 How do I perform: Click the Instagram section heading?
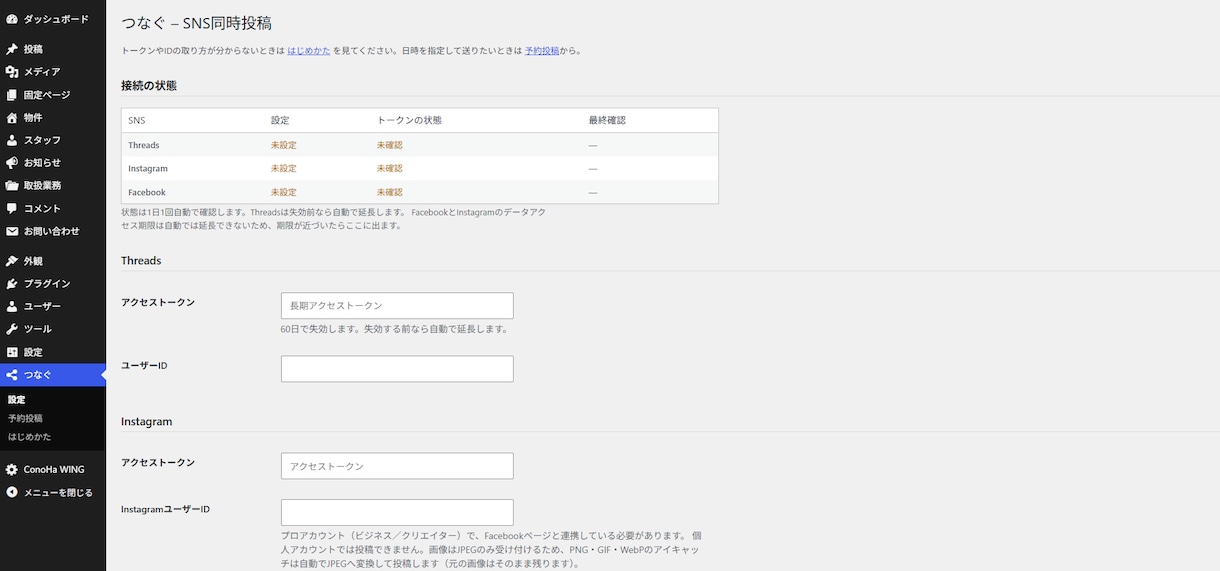pyautogui.click(x=147, y=421)
